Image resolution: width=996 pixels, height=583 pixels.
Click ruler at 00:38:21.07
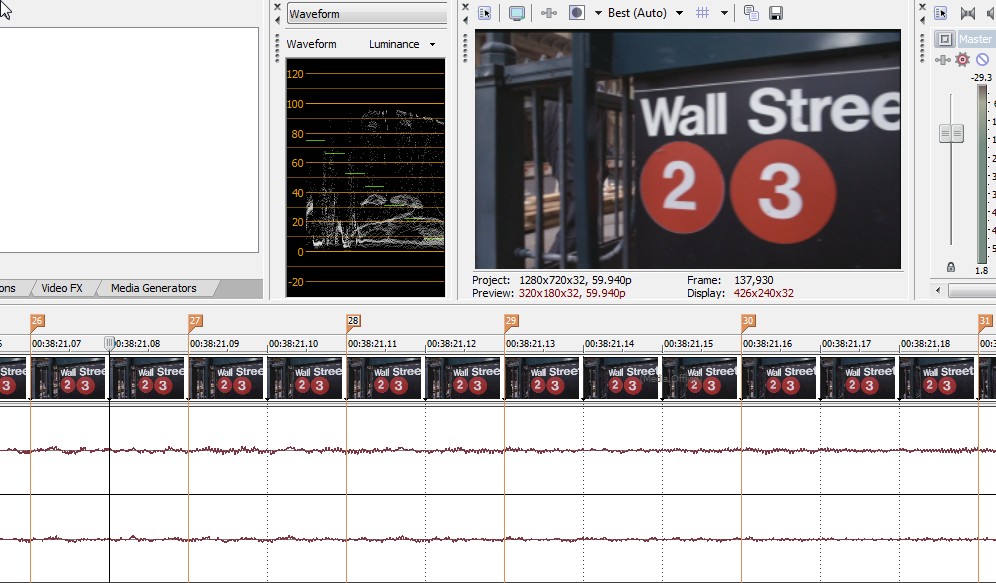57,344
